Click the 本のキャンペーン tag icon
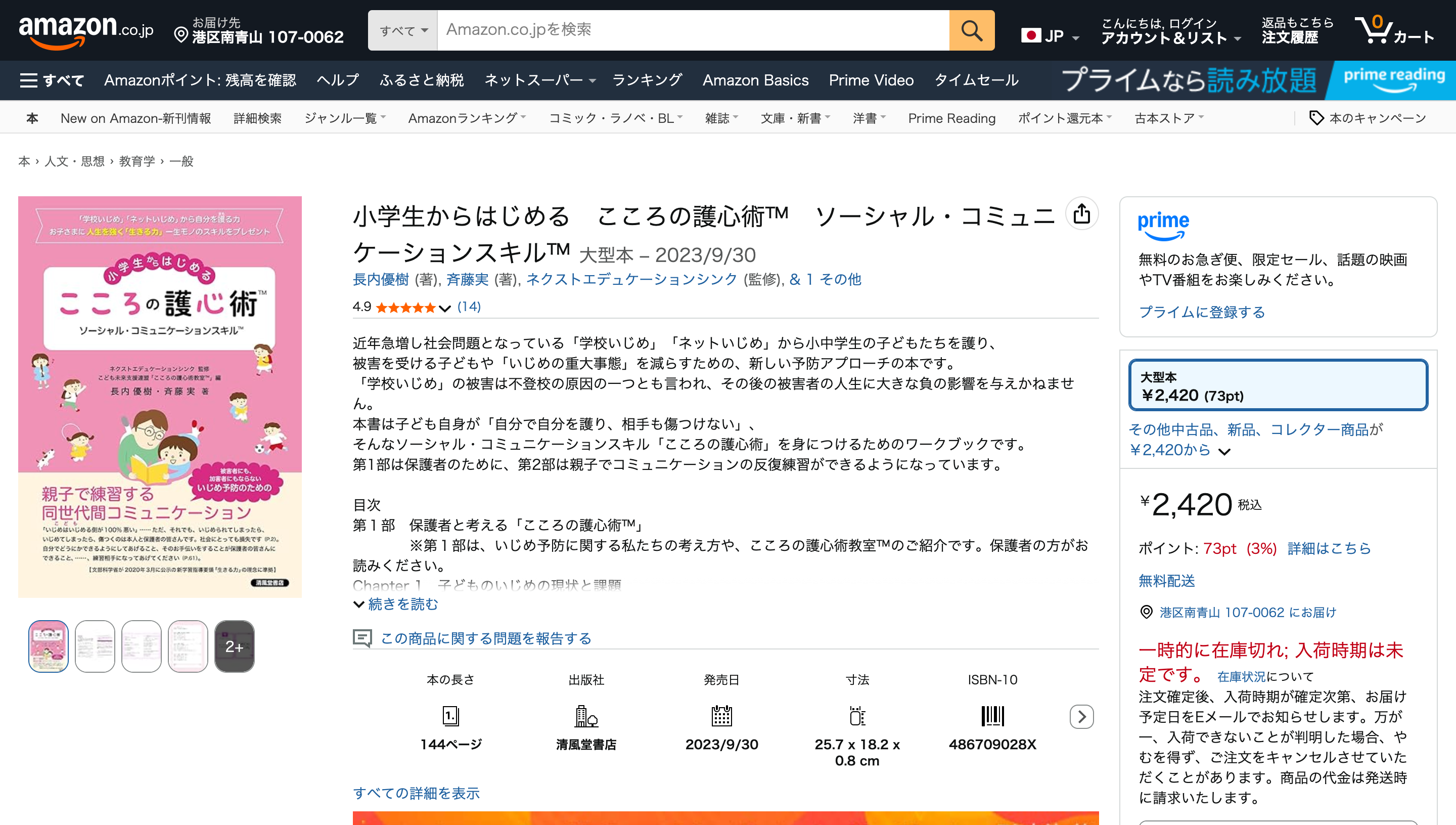1456x825 pixels. pos(1316,118)
